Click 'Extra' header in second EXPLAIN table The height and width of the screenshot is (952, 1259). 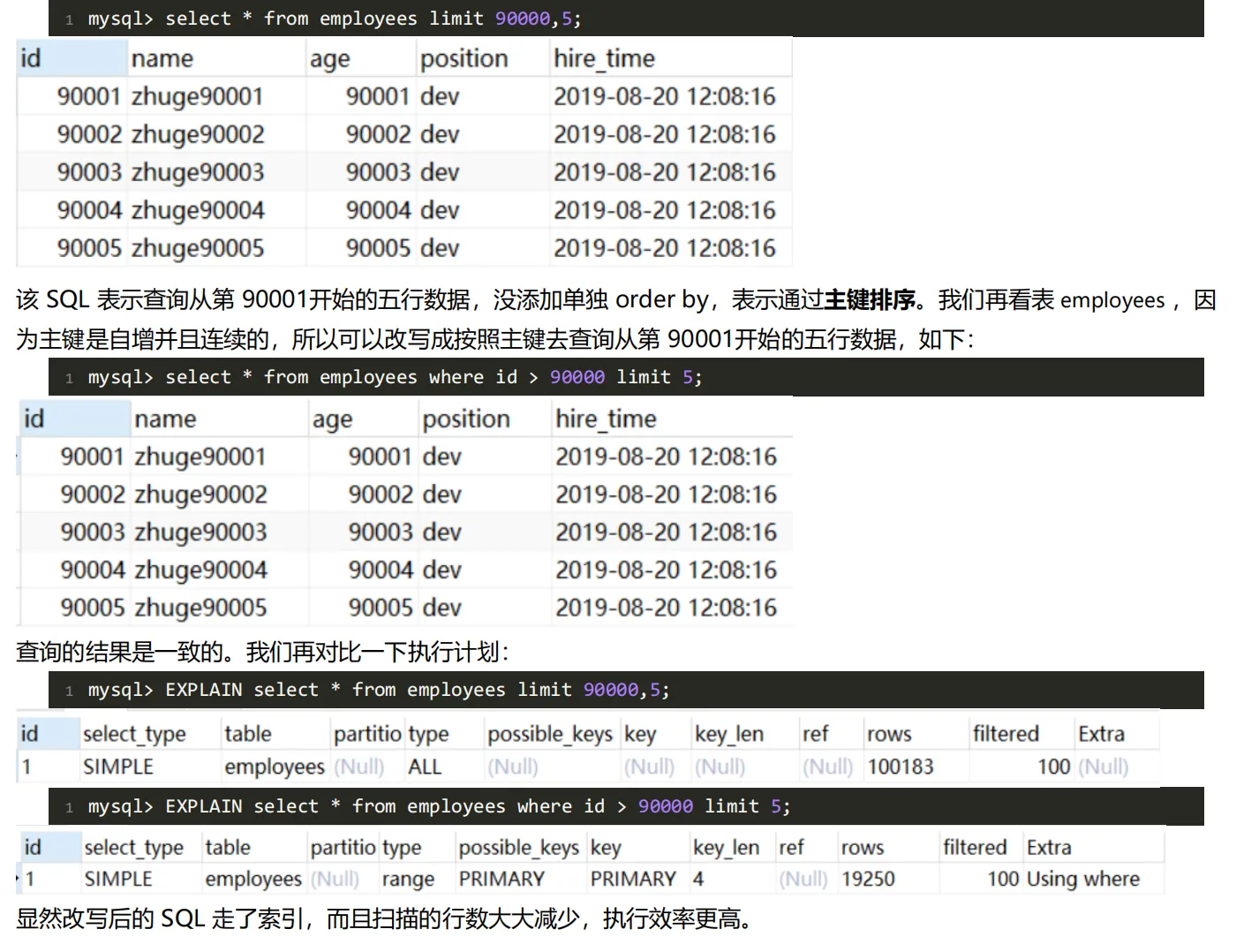point(1049,848)
